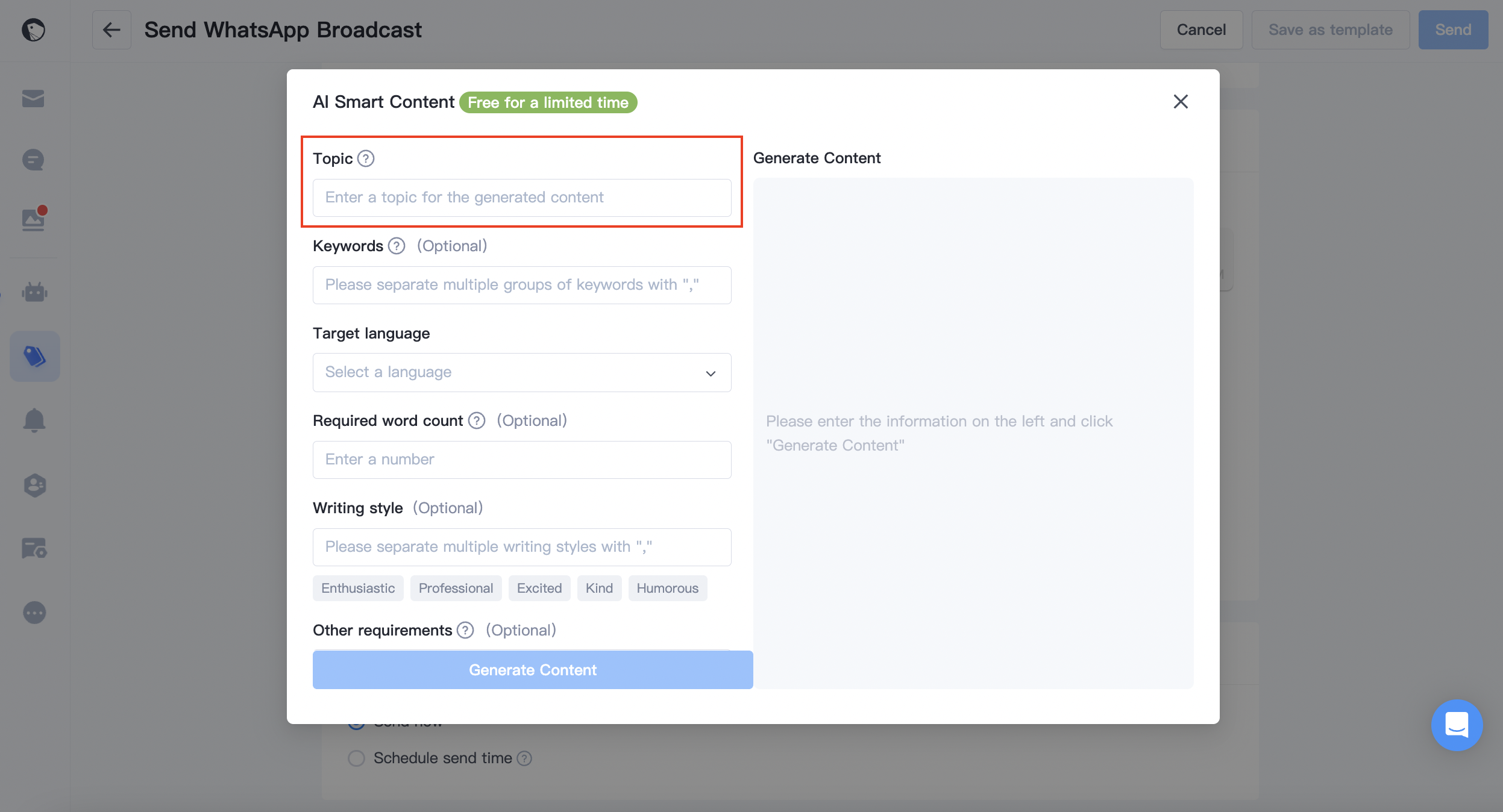Click the back arrow beside Send WhatsApp Broadcast
The image size is (1503, 812).
pyautogui.click(x=111, y=30)
